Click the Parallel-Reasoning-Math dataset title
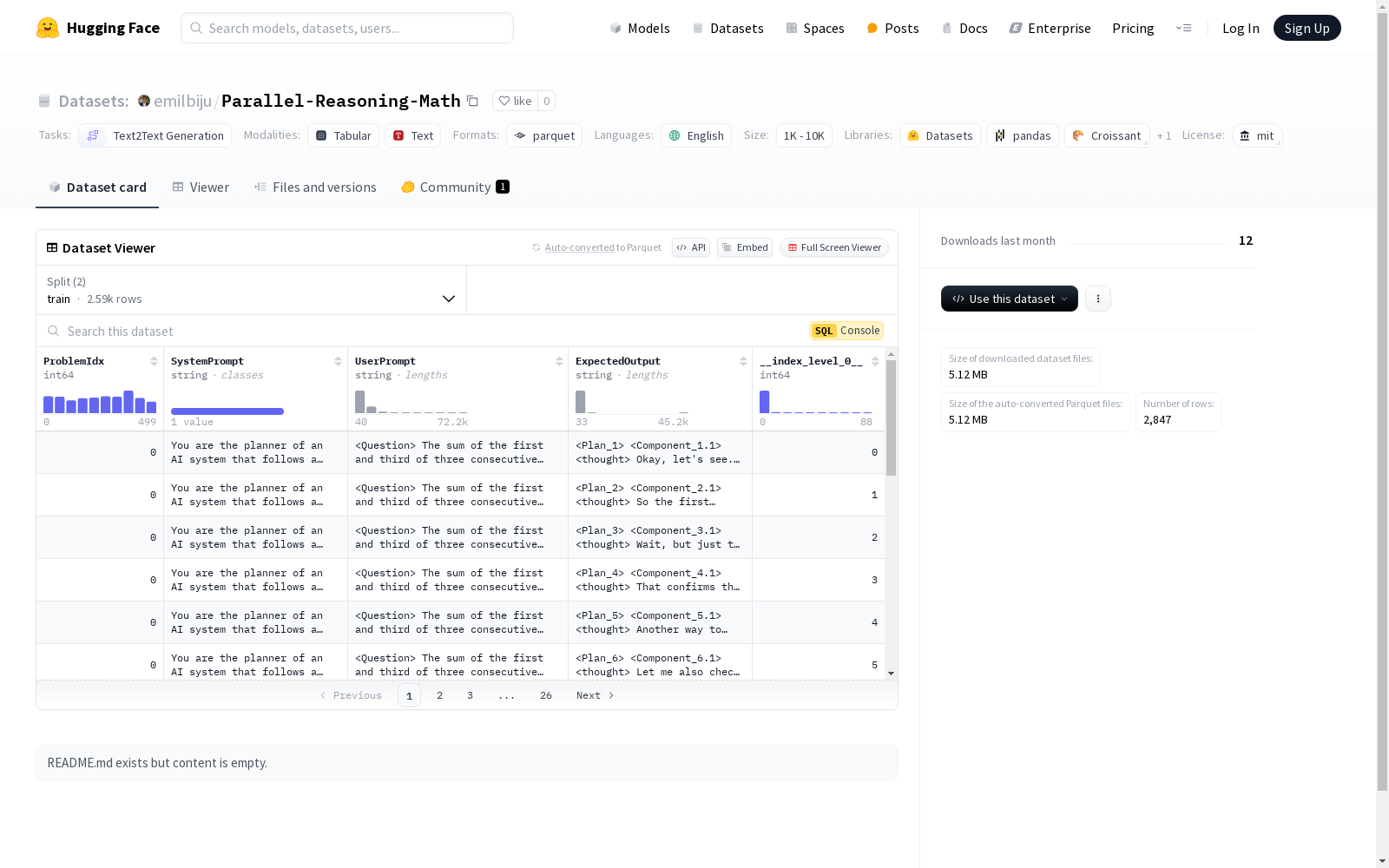This screenshot has width=1389, height=868. click(x=341, y=101)
